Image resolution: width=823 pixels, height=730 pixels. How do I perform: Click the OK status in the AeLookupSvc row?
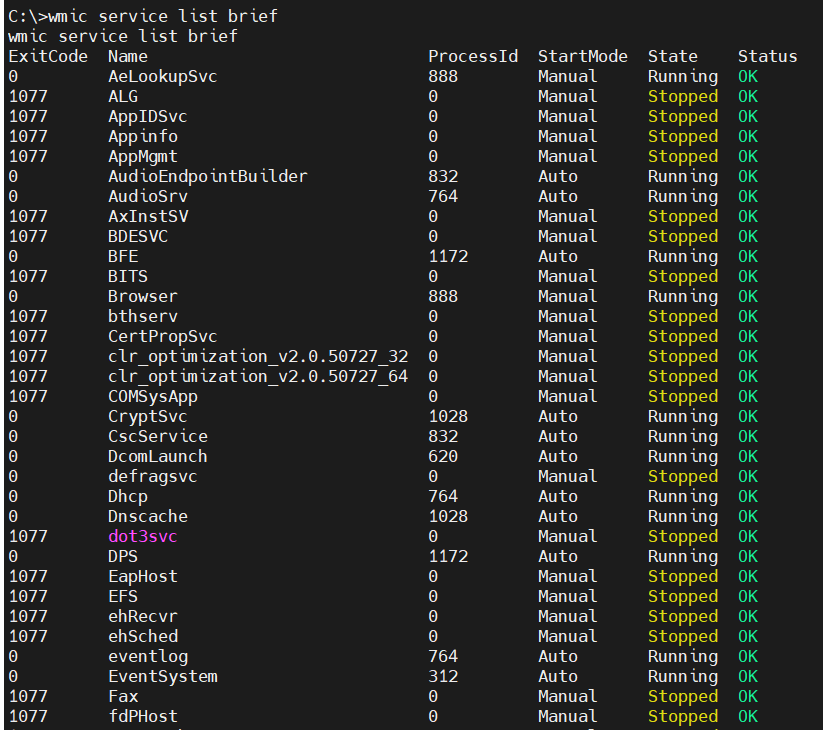748,77
